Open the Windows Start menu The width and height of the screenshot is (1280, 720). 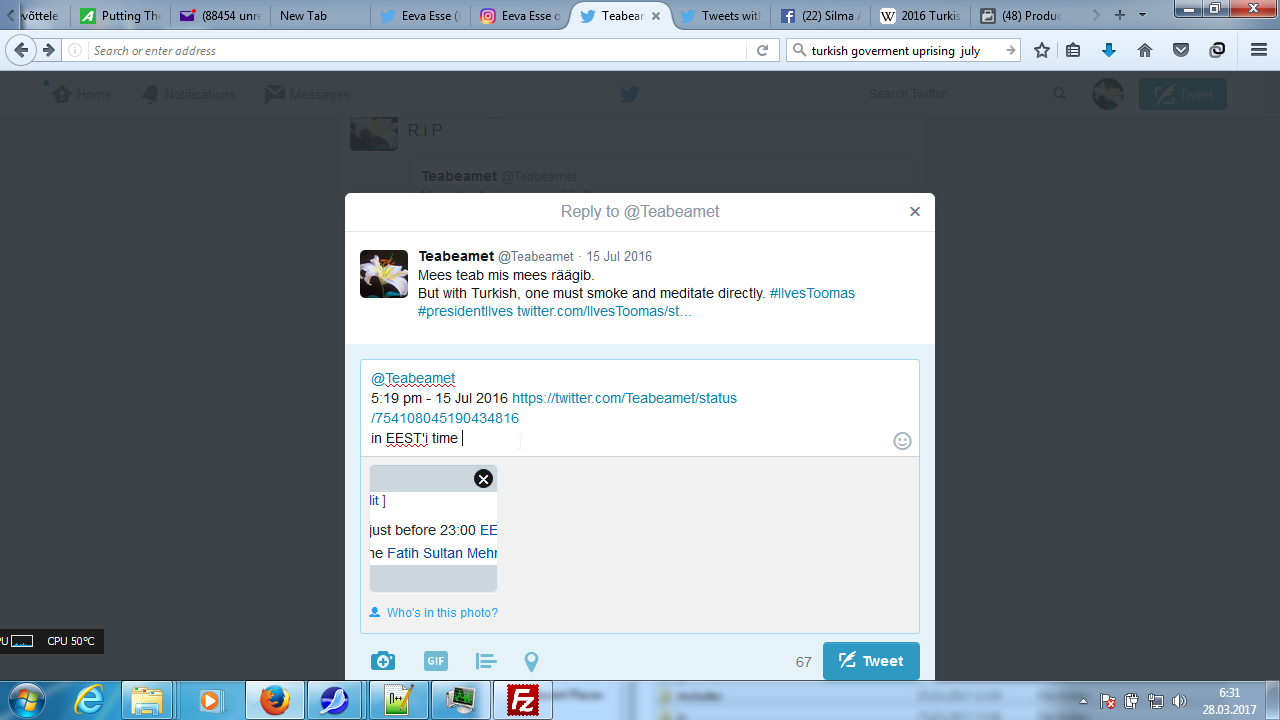pos(24,700)
